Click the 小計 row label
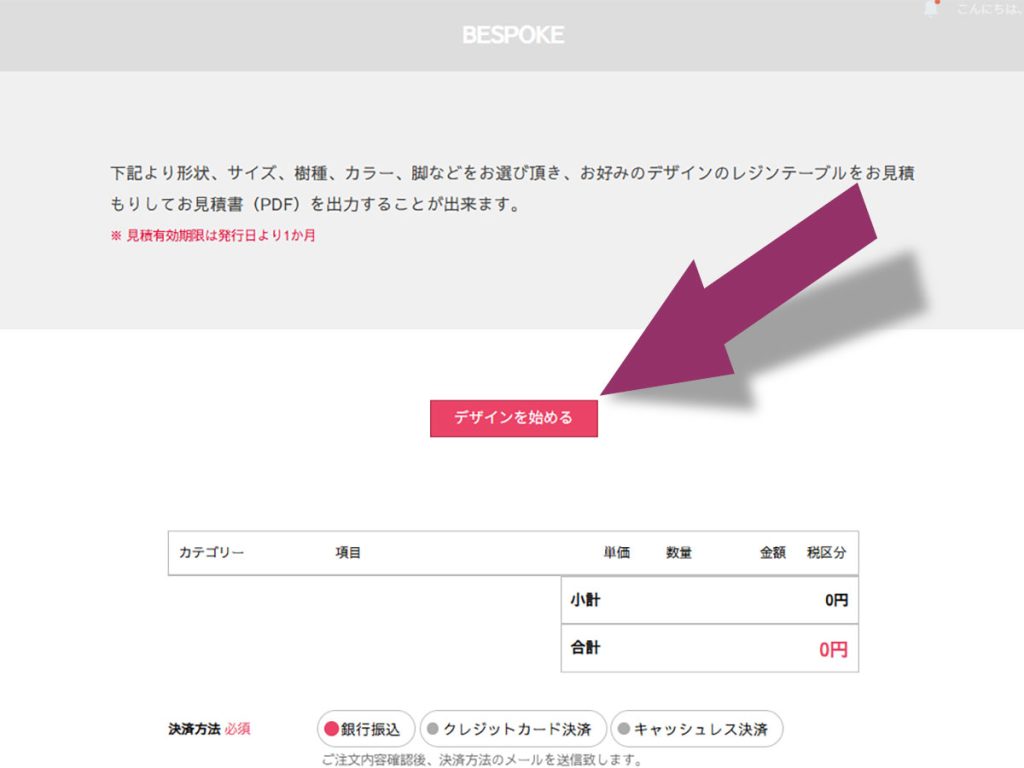 point(585,600)
